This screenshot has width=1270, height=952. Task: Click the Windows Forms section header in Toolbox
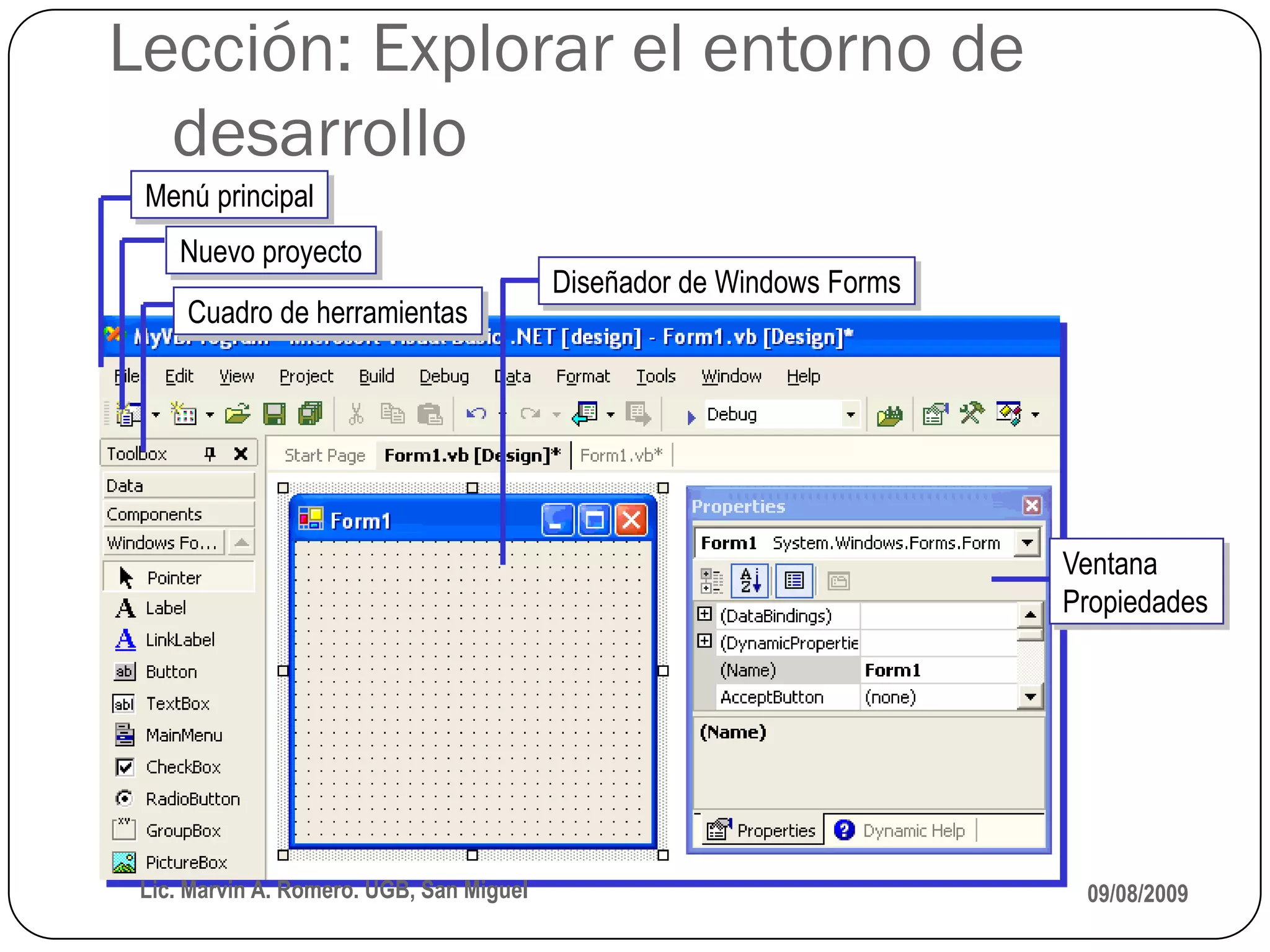164,543
